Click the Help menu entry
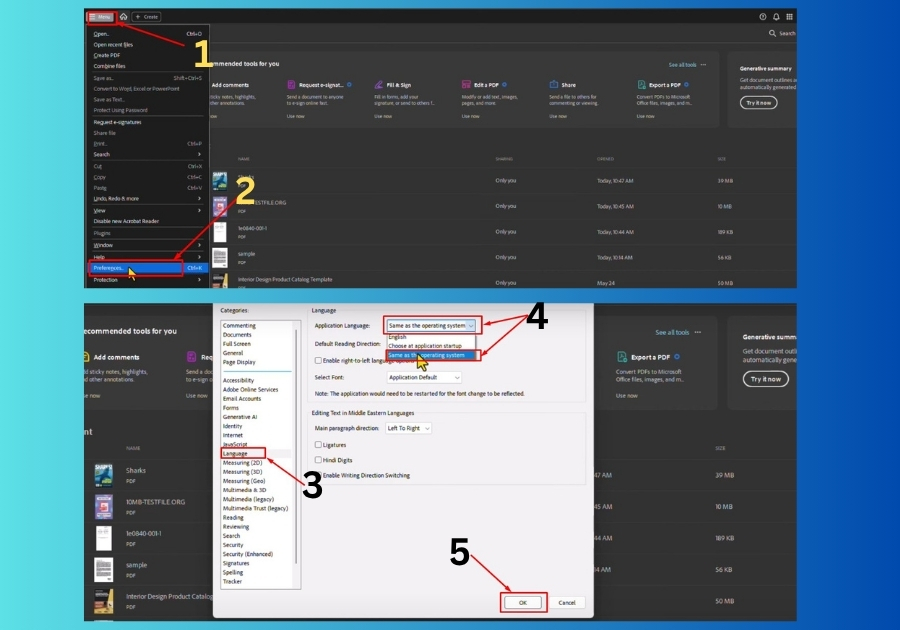This screenshot has width=900, height=630. (148, 257)
